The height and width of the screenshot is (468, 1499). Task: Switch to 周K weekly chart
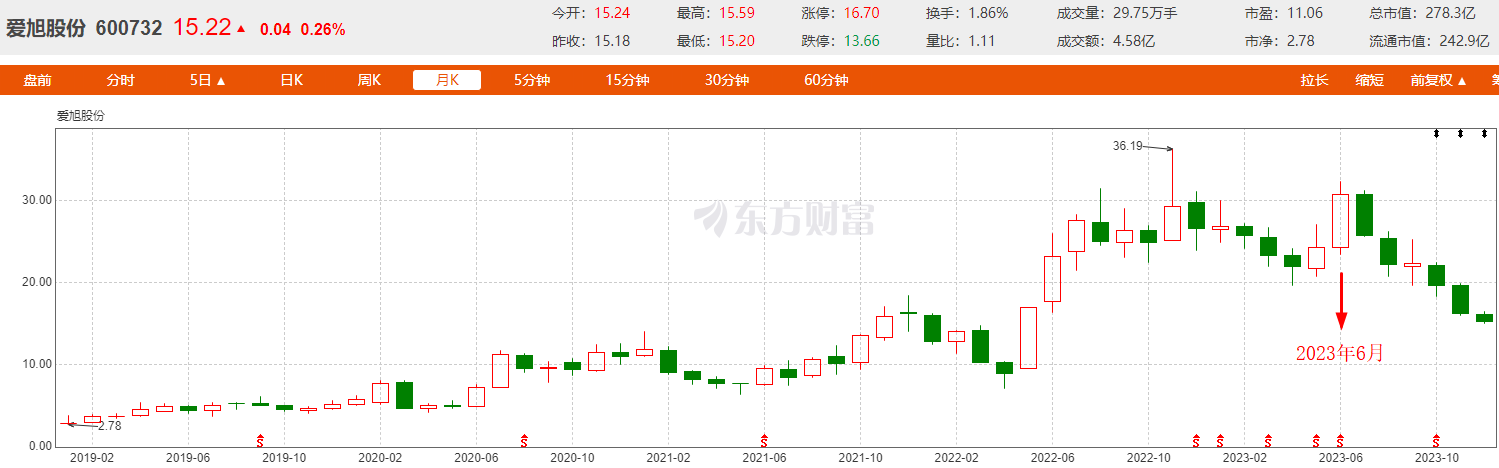pos(369,81)
